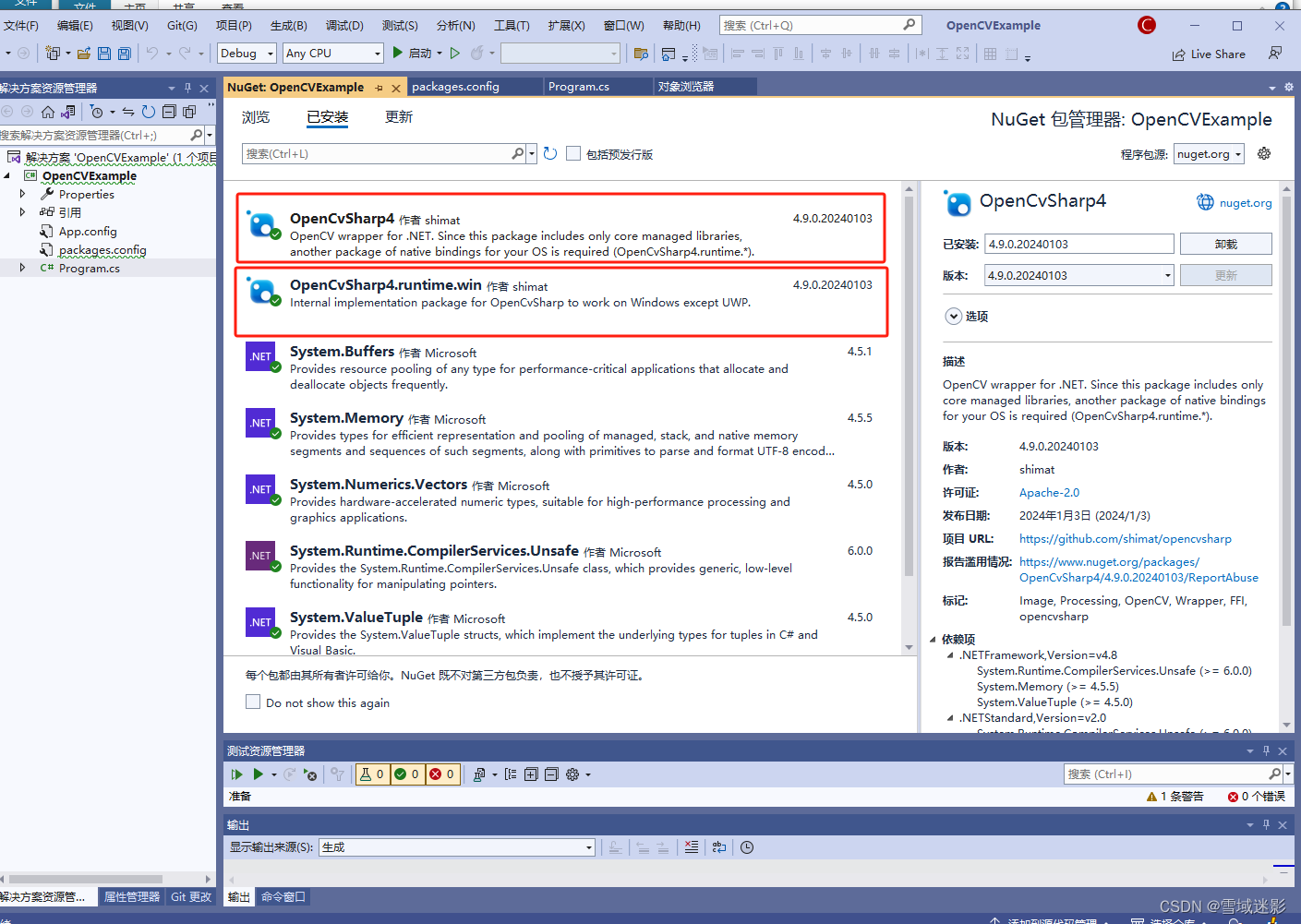This screenshot has height=924, width=1301.
Task: Click Switch Views icon in Solution Explorer
Action: point(68,112)
